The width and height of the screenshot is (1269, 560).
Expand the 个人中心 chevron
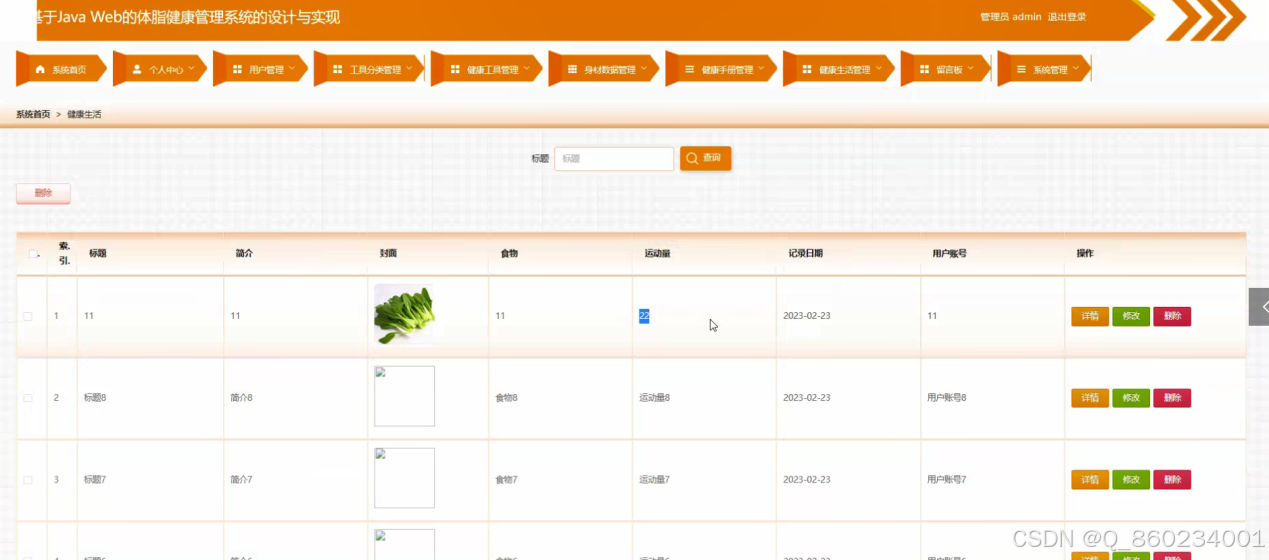point(191,69)
